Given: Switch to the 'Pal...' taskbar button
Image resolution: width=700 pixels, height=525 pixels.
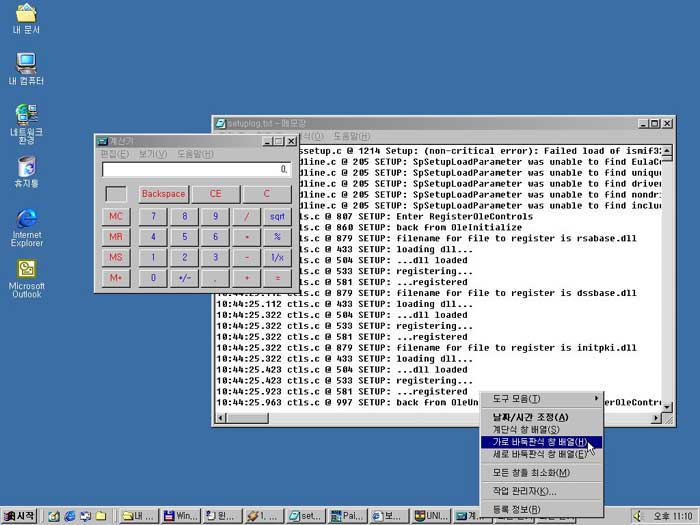Looking at the screenshot, I should pos(348,516).
